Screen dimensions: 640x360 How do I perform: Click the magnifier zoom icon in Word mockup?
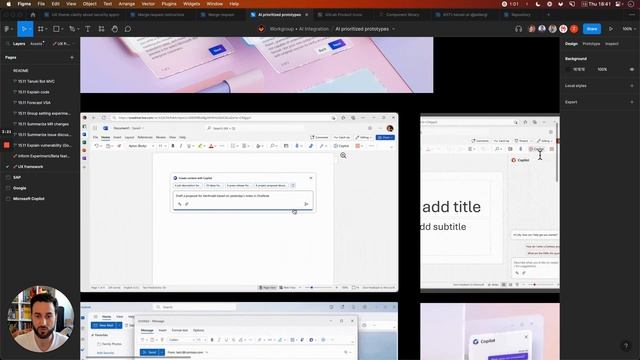pyautogui.click(x=343, y=156)
